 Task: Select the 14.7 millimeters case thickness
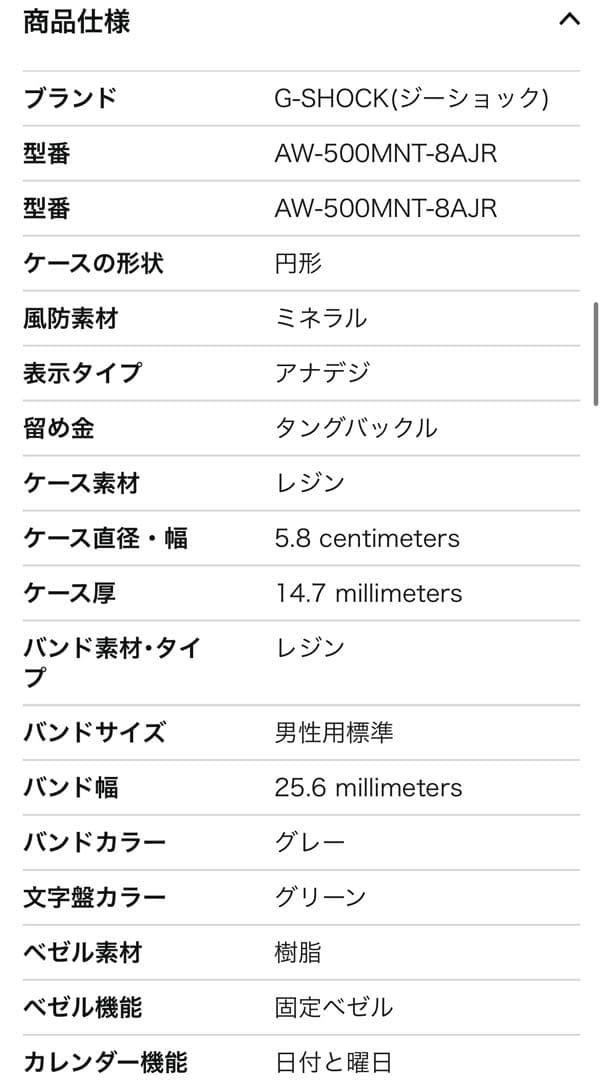point(368,593)
